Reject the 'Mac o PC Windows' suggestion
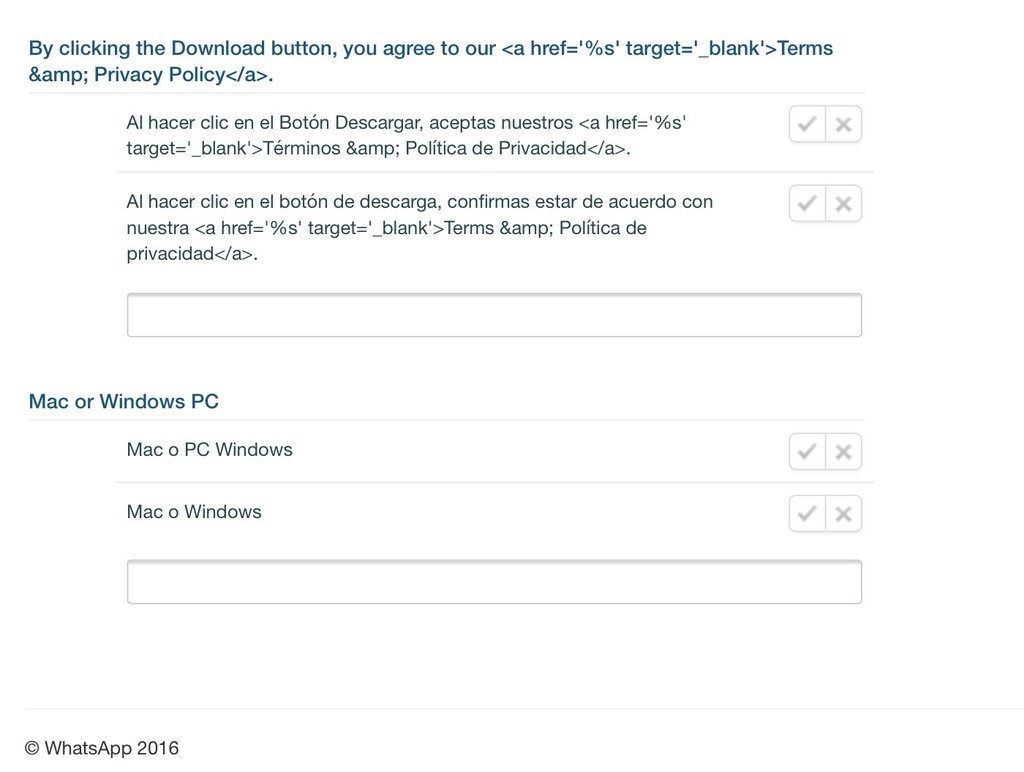Screen dimensions: 1024x772 coord(843,452)
